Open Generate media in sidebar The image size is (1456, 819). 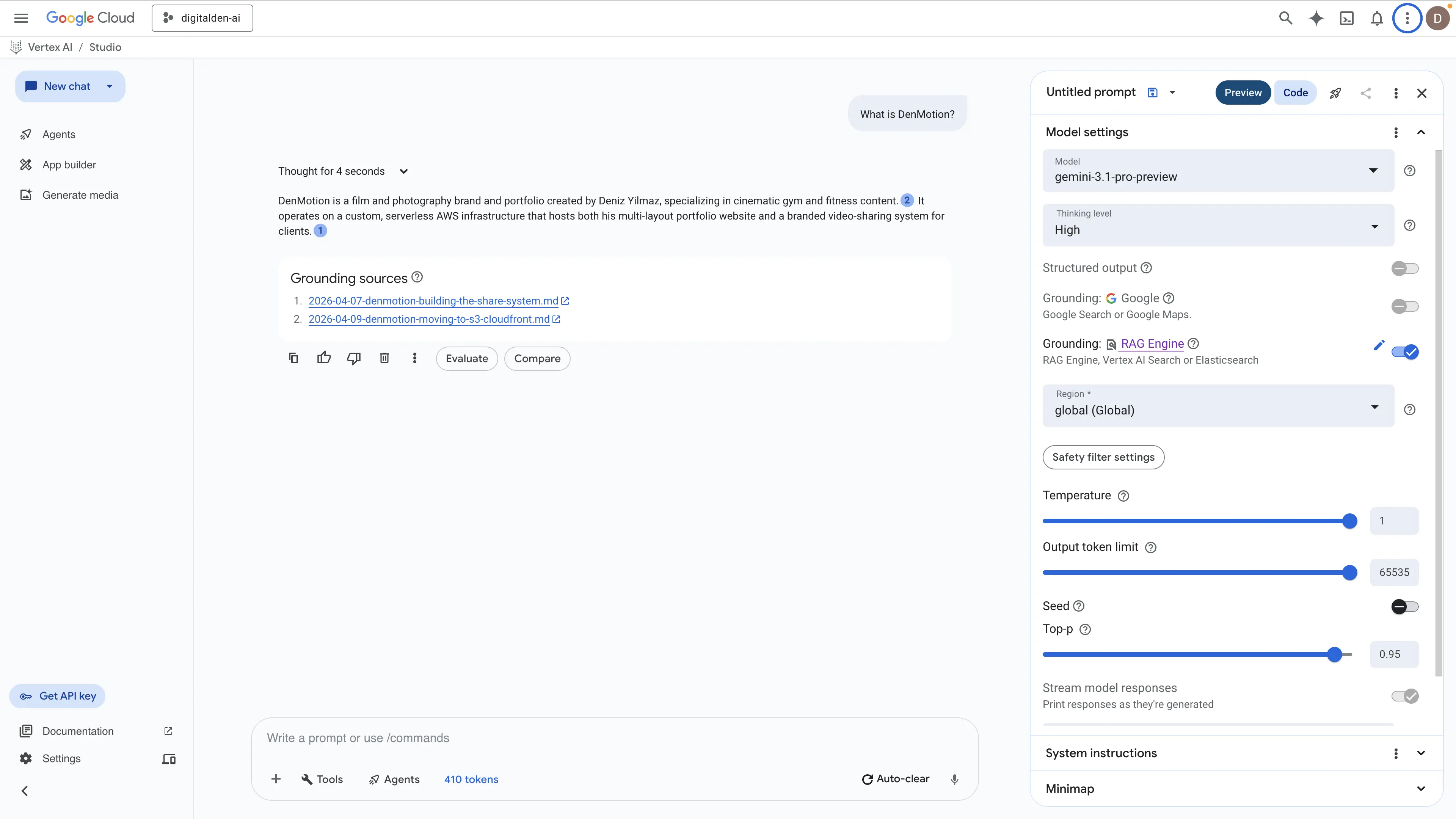(x=80, y=195)
